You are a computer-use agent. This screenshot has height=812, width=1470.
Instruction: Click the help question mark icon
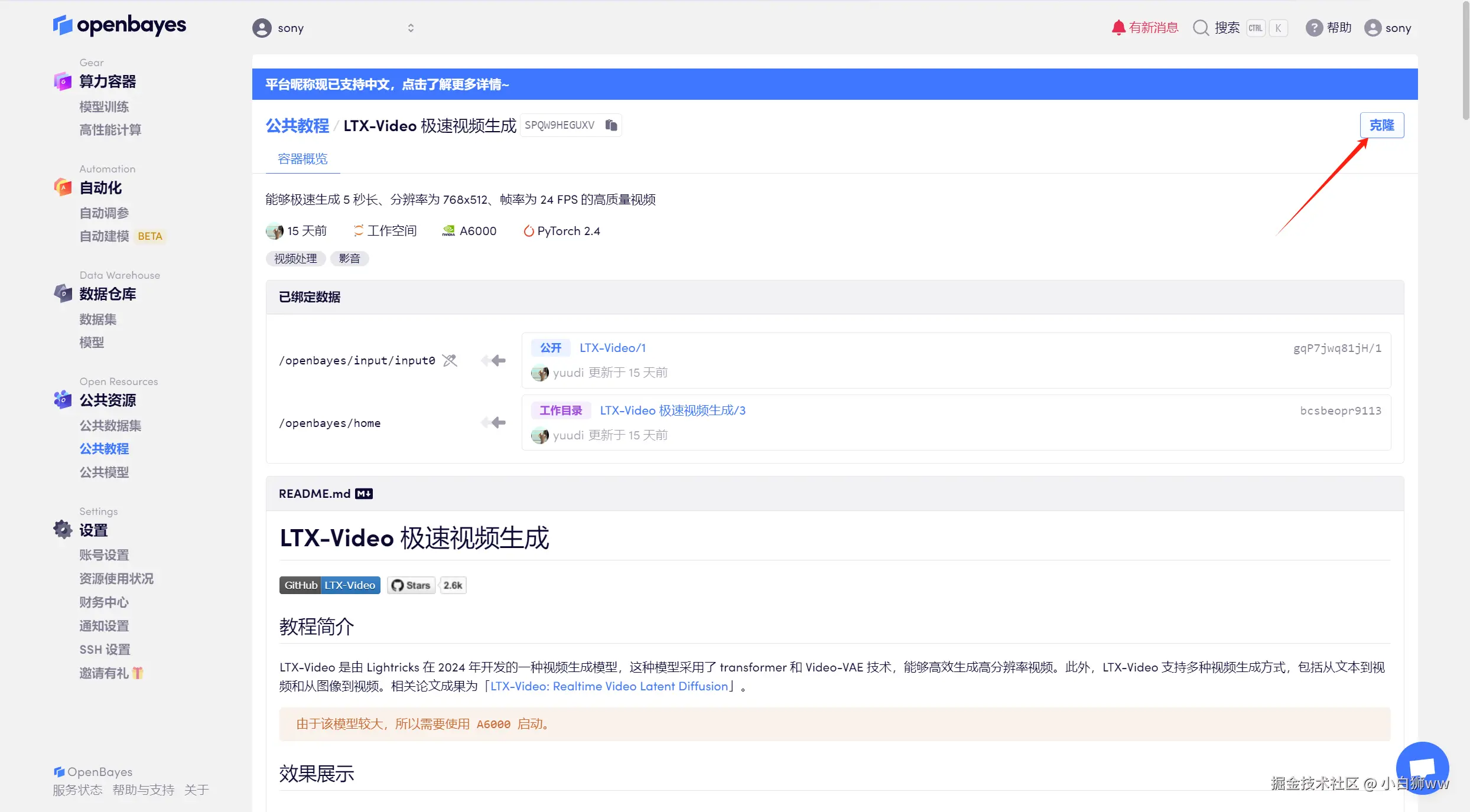tap(1313, 28)
